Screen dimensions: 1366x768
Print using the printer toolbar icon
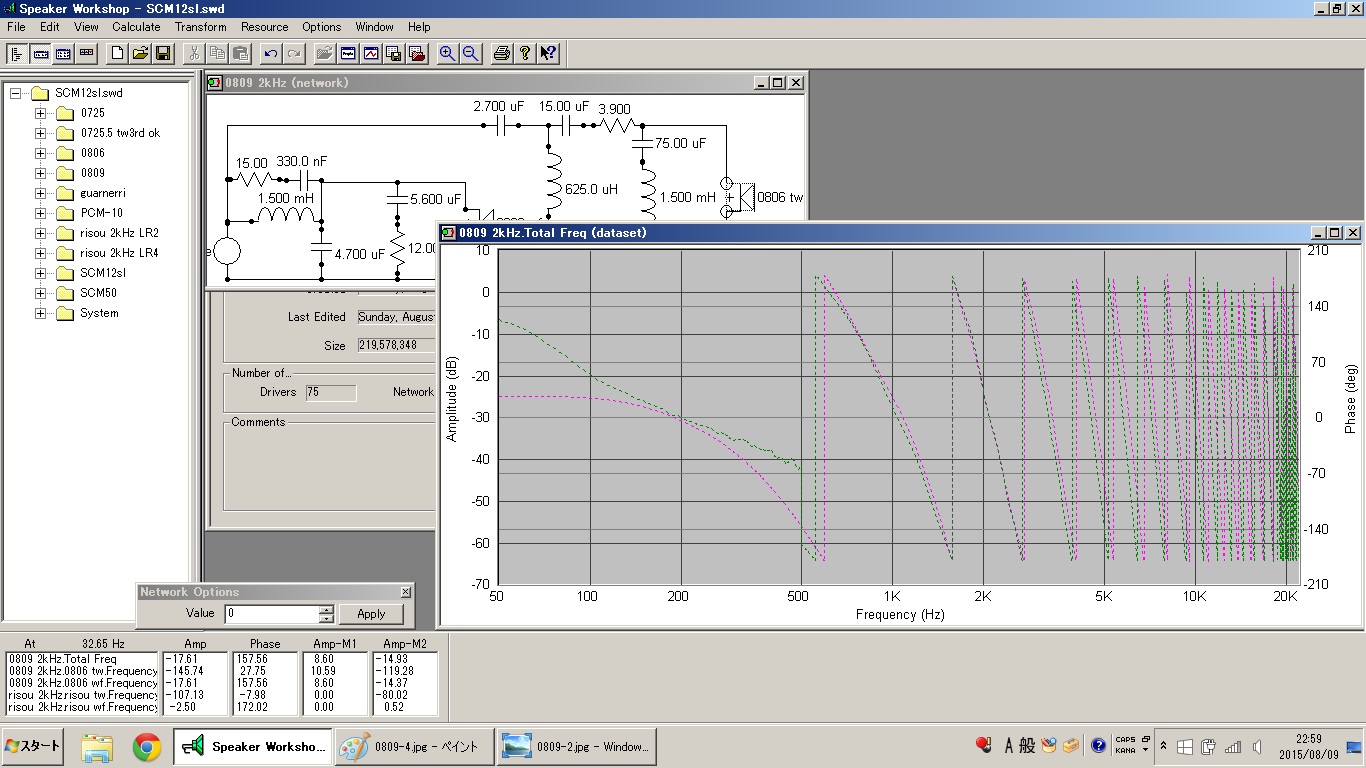coord(502,53)
